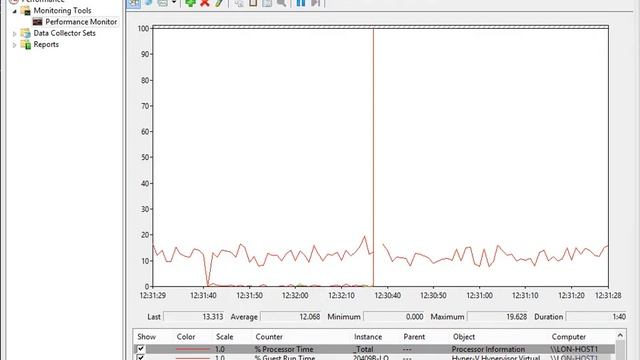
Task: Click the Freeze Display pause icon
Action: pyautogui.click(x=300, y=3)
